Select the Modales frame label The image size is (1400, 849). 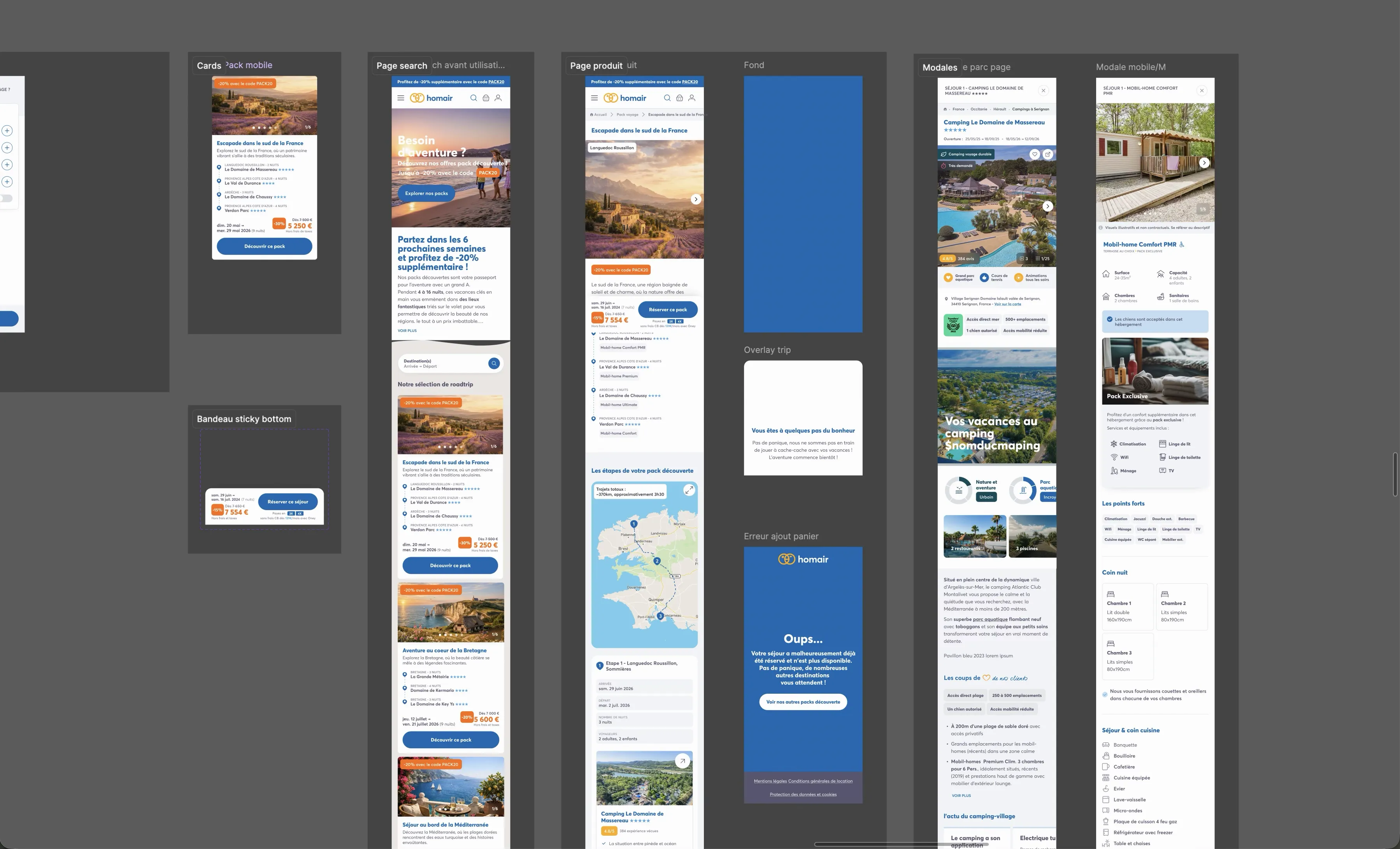pos(940,67)
